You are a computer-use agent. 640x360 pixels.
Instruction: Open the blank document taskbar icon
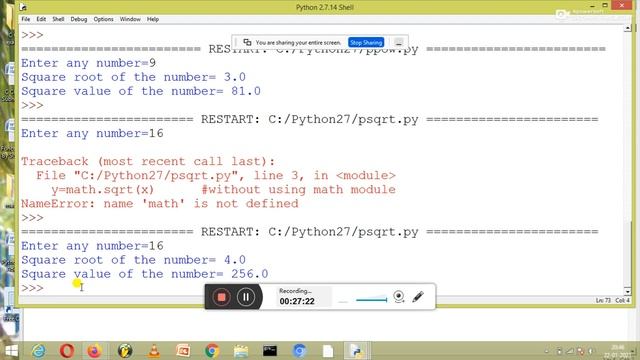pyautogui.click(x=328, y=351)
